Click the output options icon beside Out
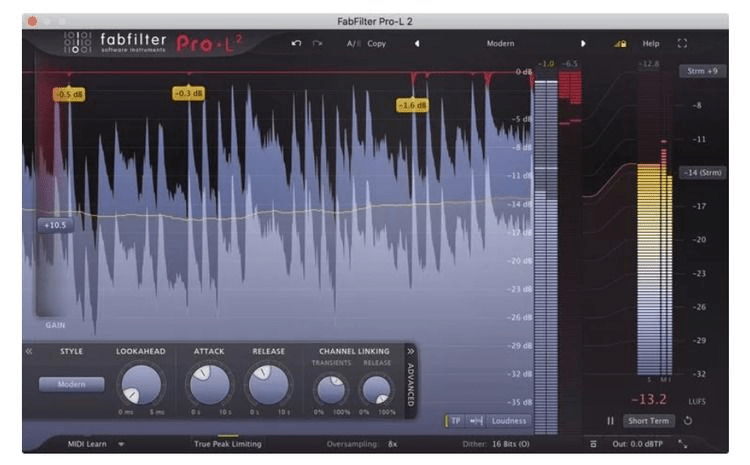The height and width of the screenshot is (465, 750). pos(594,444)
